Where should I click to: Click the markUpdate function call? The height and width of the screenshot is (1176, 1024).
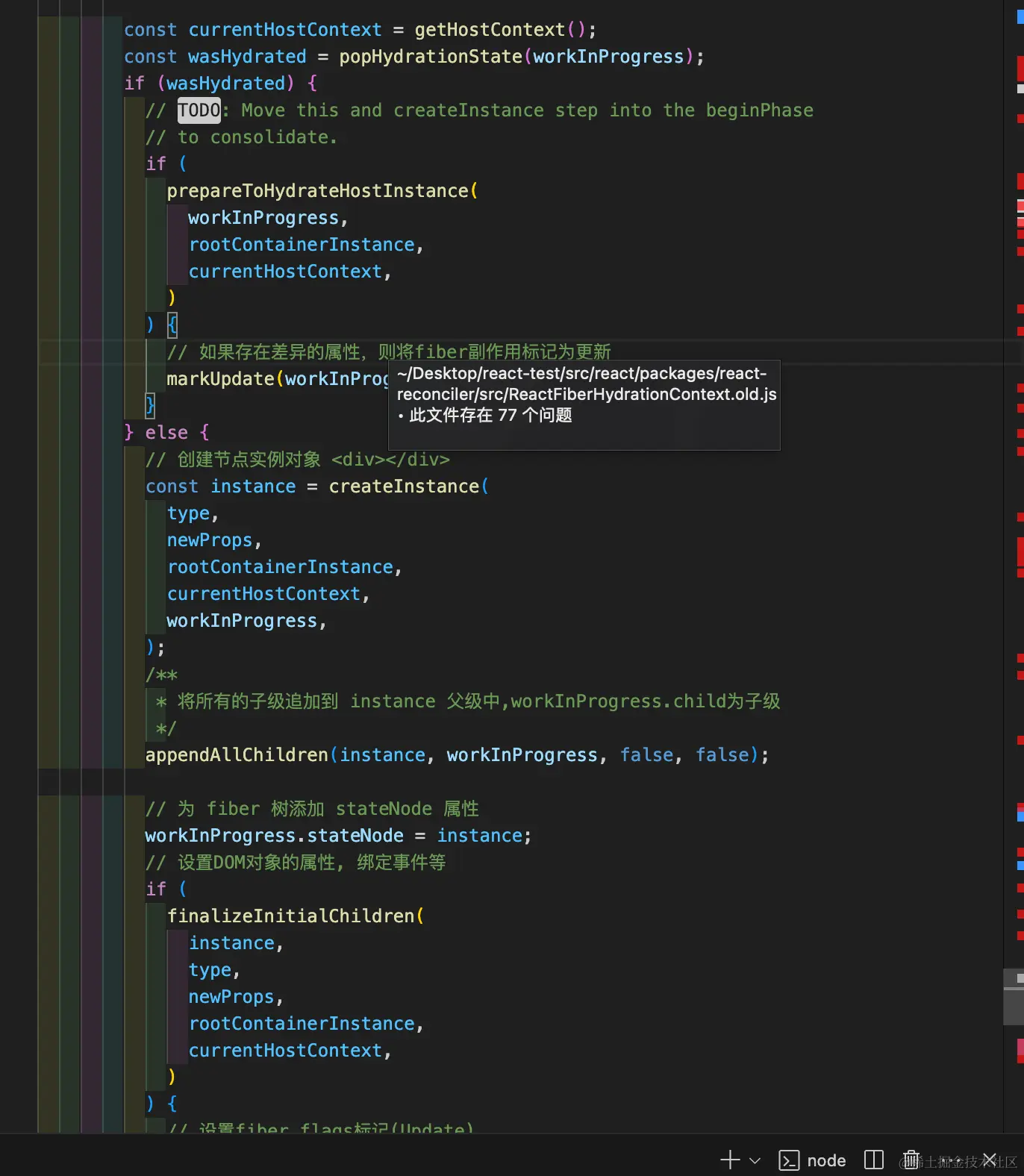[220, 379]
